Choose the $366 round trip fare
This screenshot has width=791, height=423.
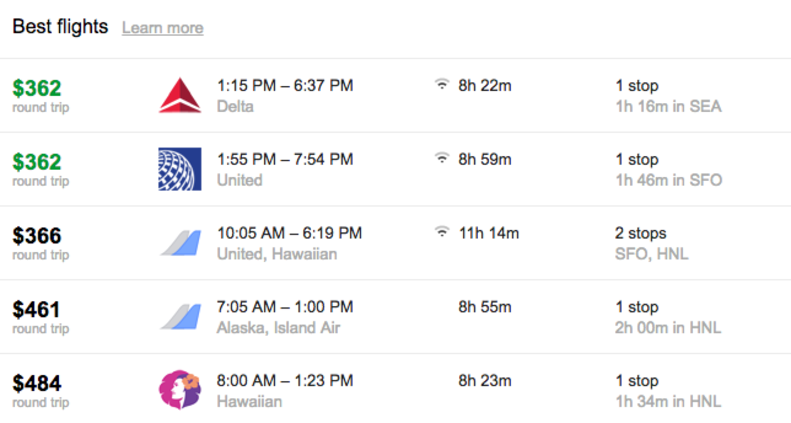(x=37, y=235)
